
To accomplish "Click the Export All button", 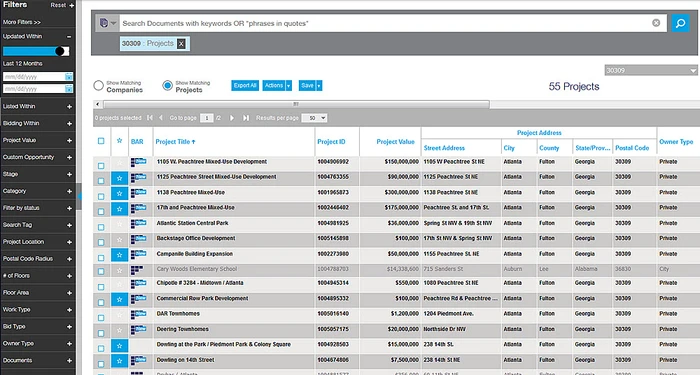I will pos(245,85).
